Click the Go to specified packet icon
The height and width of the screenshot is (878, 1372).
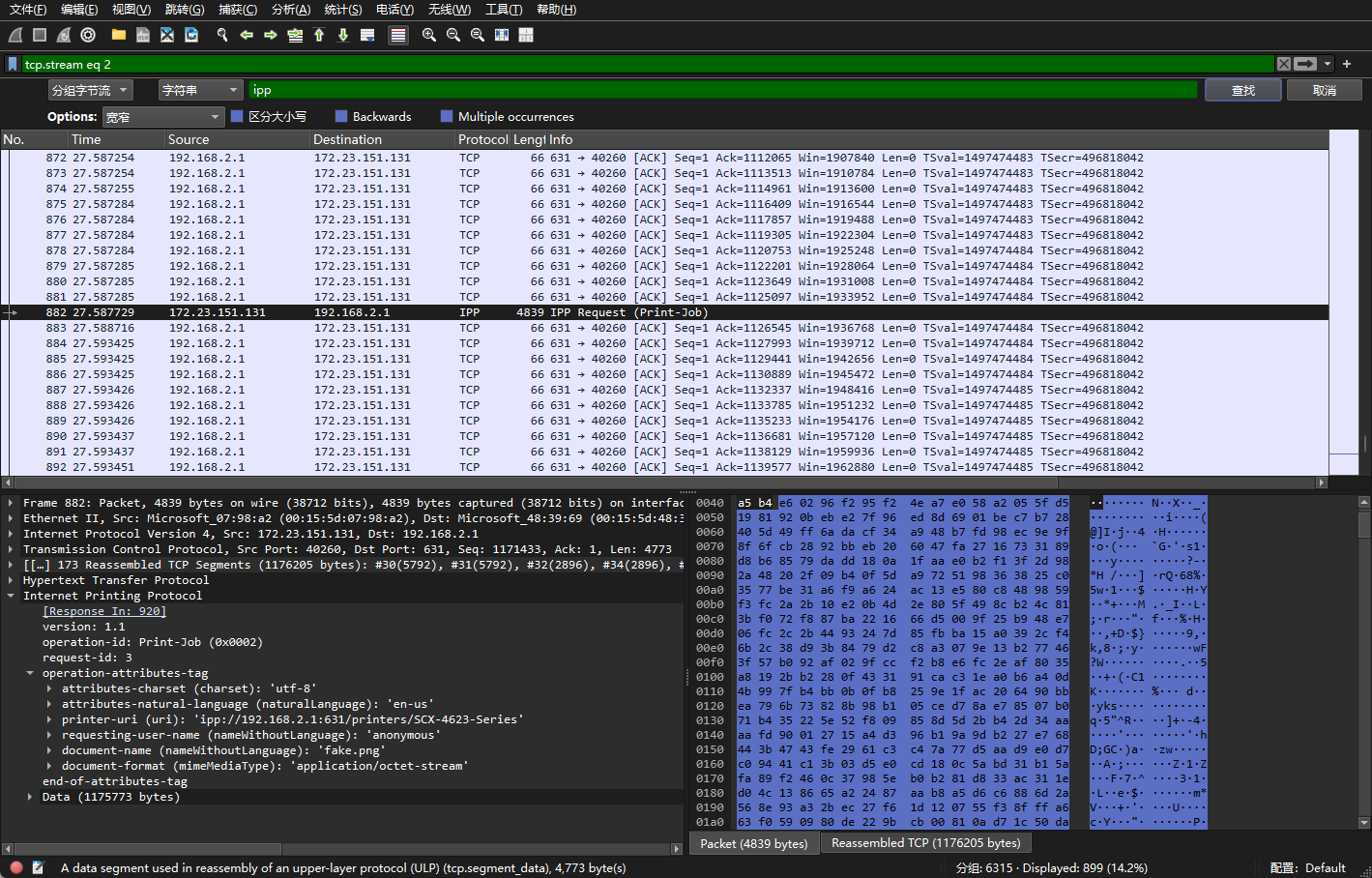tap(295, 35)
